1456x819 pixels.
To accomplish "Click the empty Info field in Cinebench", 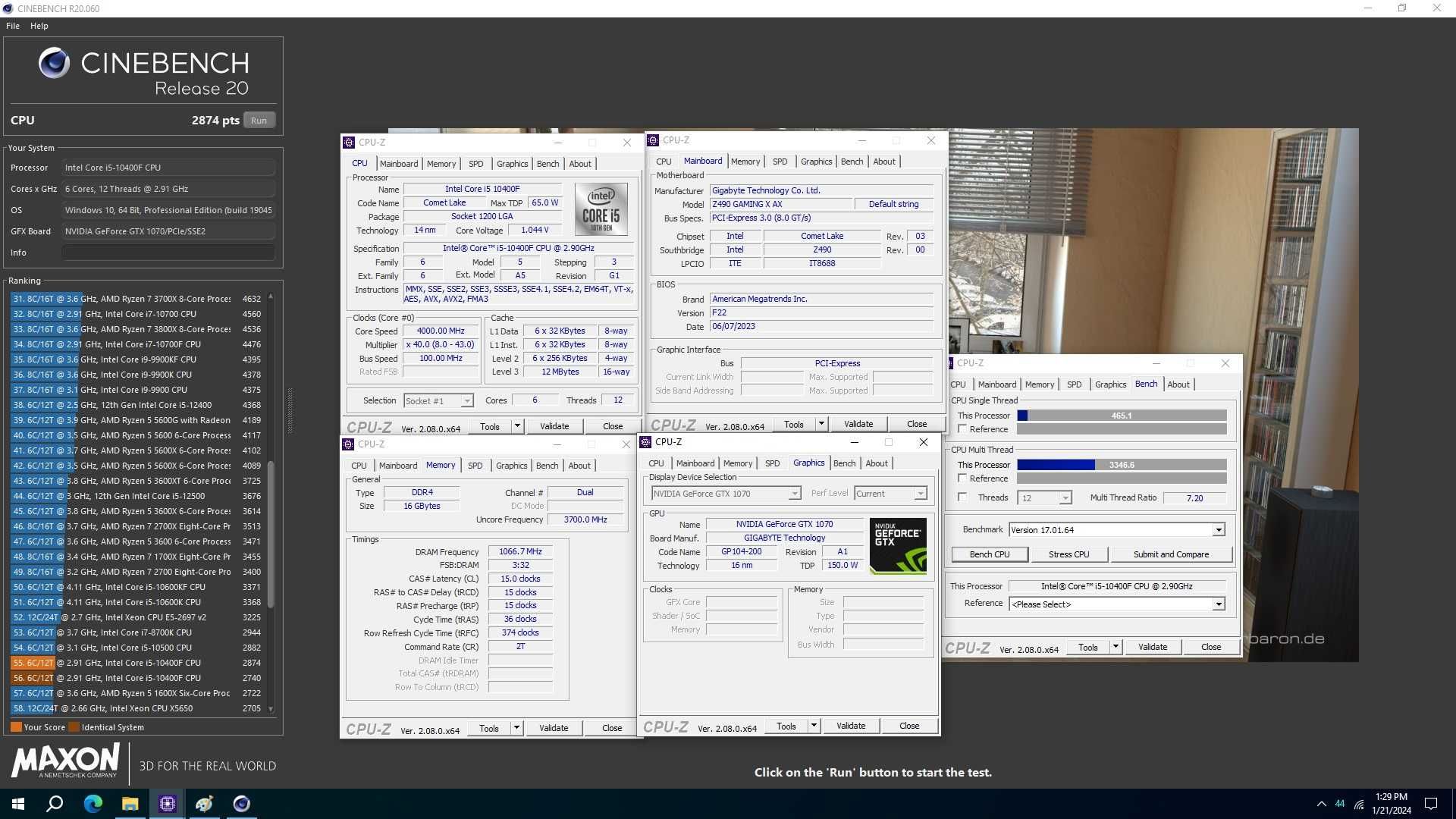I will click(168, 253).
